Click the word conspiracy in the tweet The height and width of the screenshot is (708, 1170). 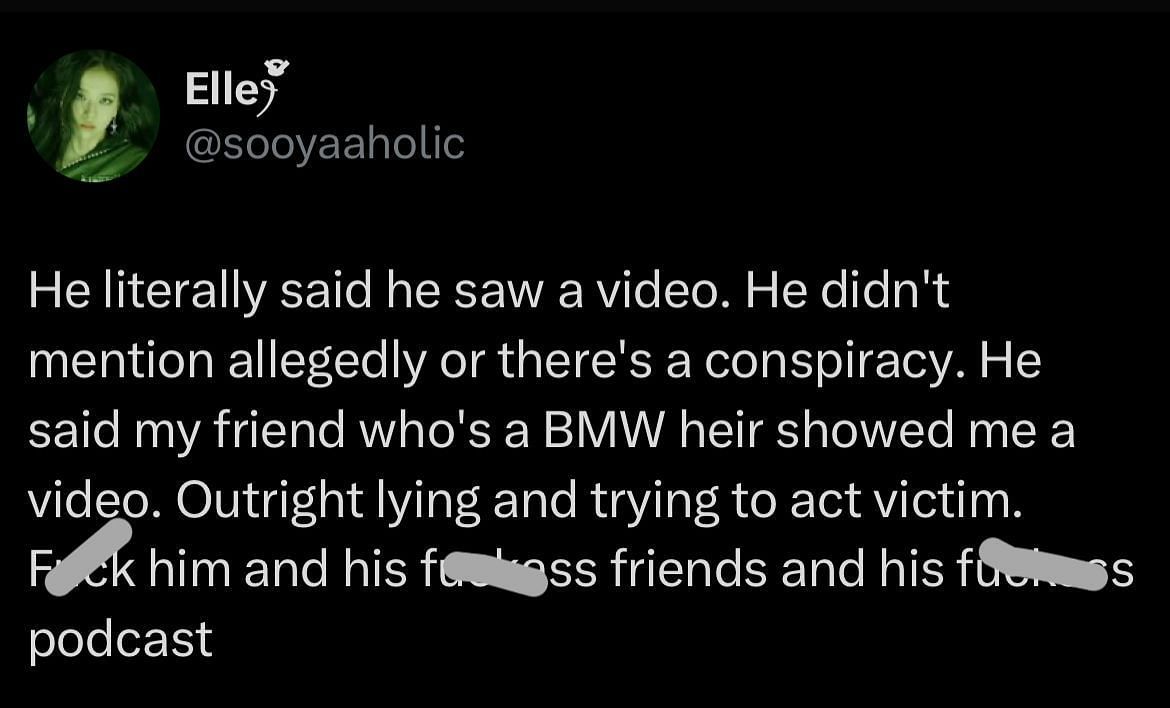coord(833,363)
